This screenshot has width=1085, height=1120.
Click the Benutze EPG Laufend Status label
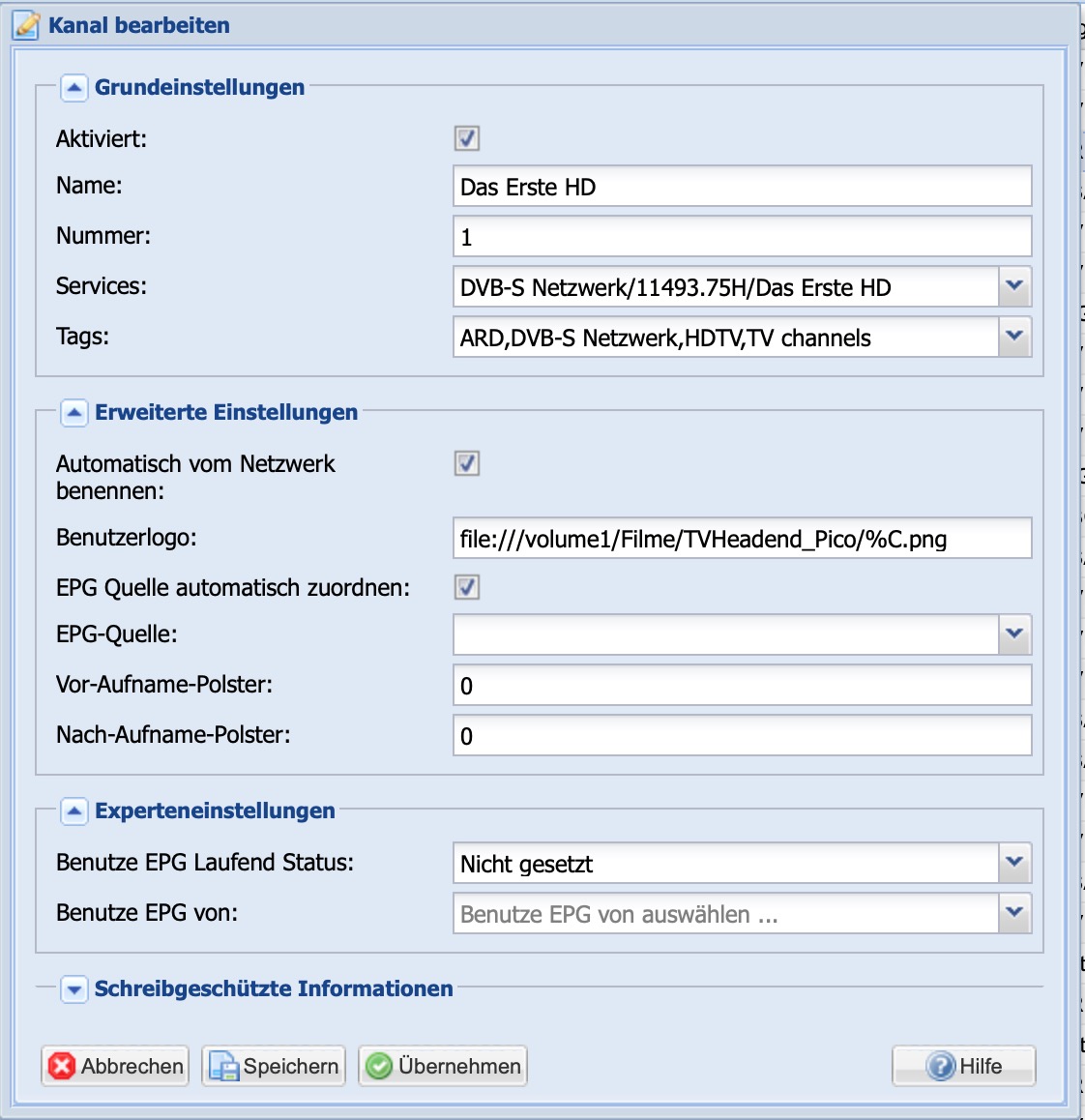[205, 862]
